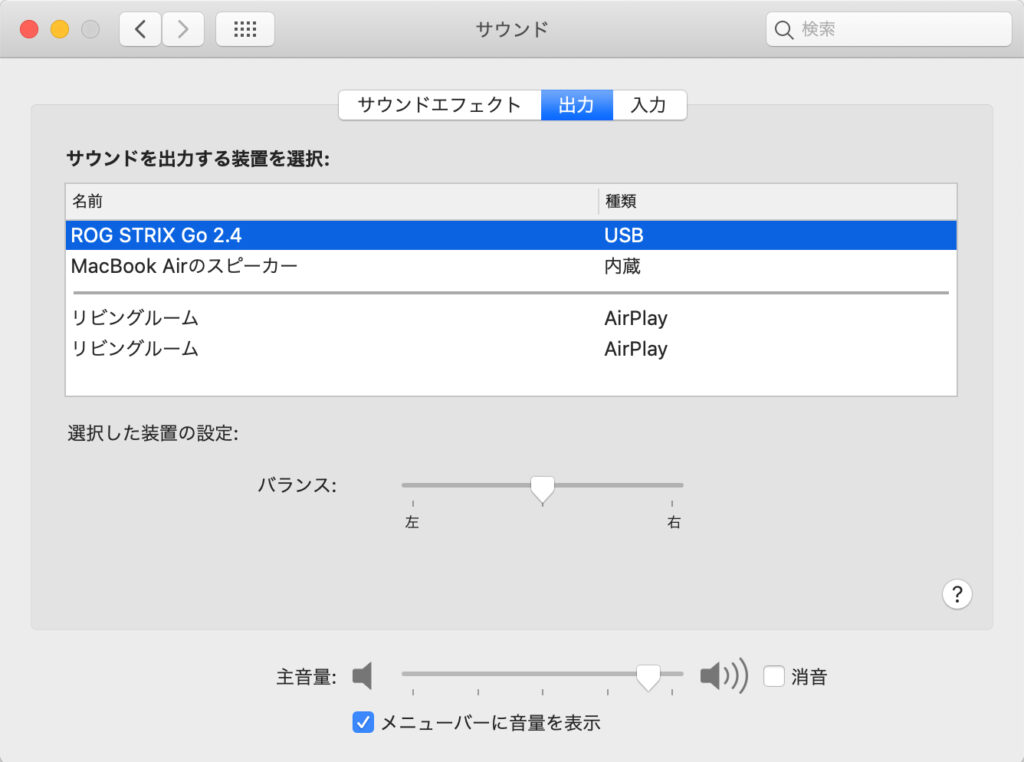Click the 名前 column header
This screenshot has width=1024, height=762.
[332, 201]
